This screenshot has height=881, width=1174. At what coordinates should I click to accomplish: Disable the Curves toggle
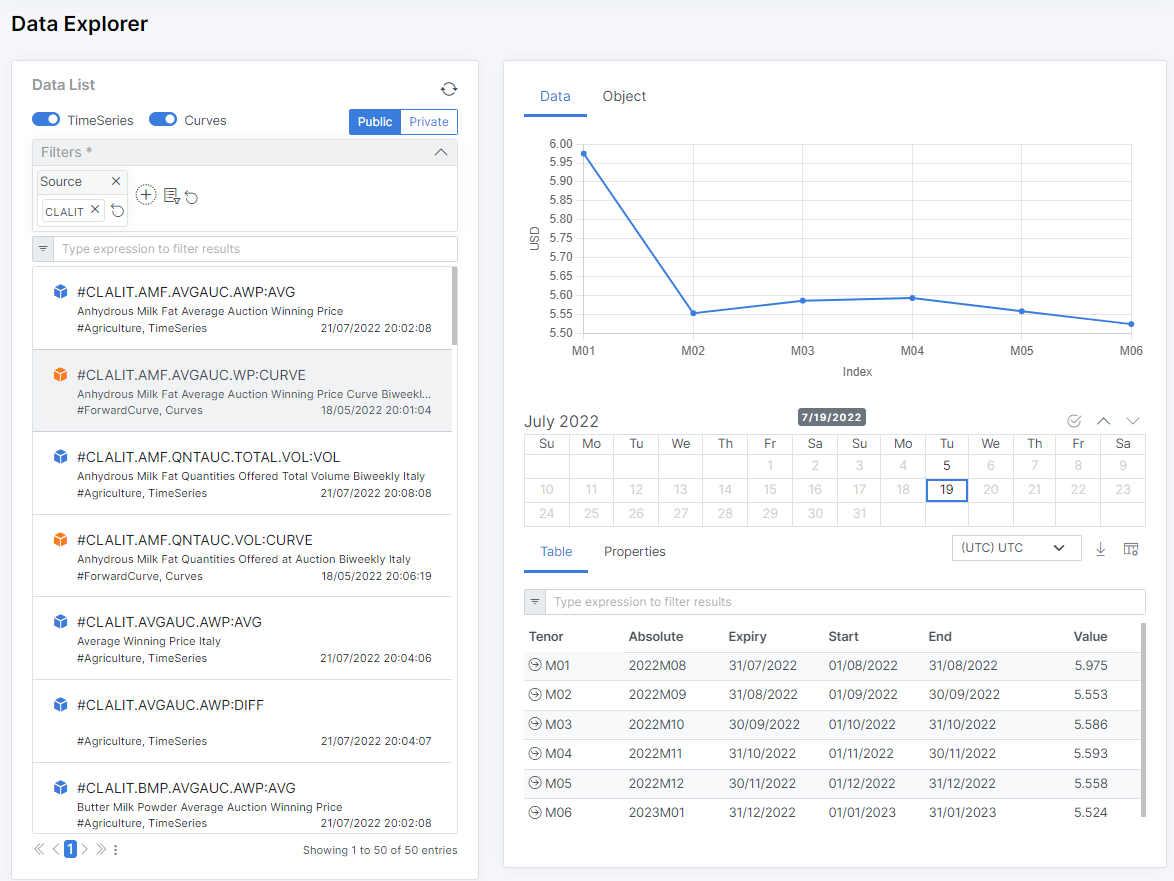click(163, 120)
